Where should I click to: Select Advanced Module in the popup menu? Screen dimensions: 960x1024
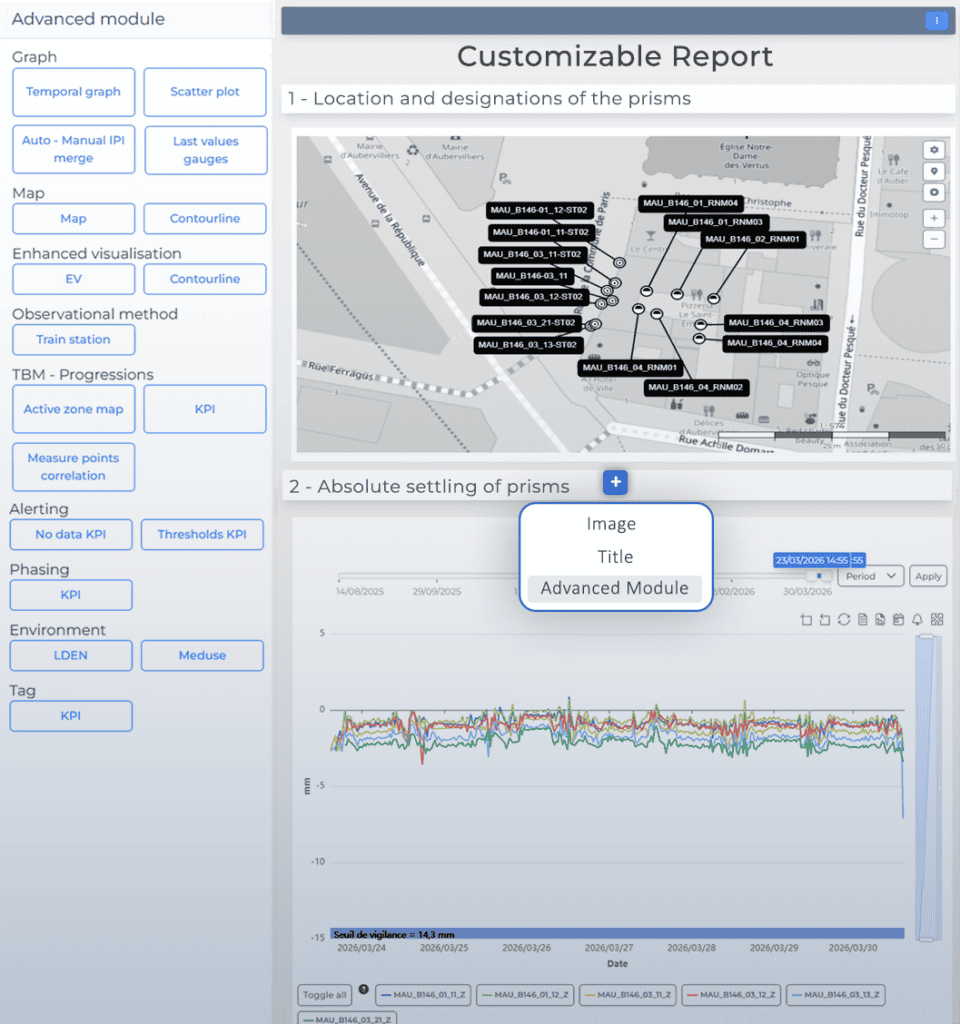tap(613, 589)
